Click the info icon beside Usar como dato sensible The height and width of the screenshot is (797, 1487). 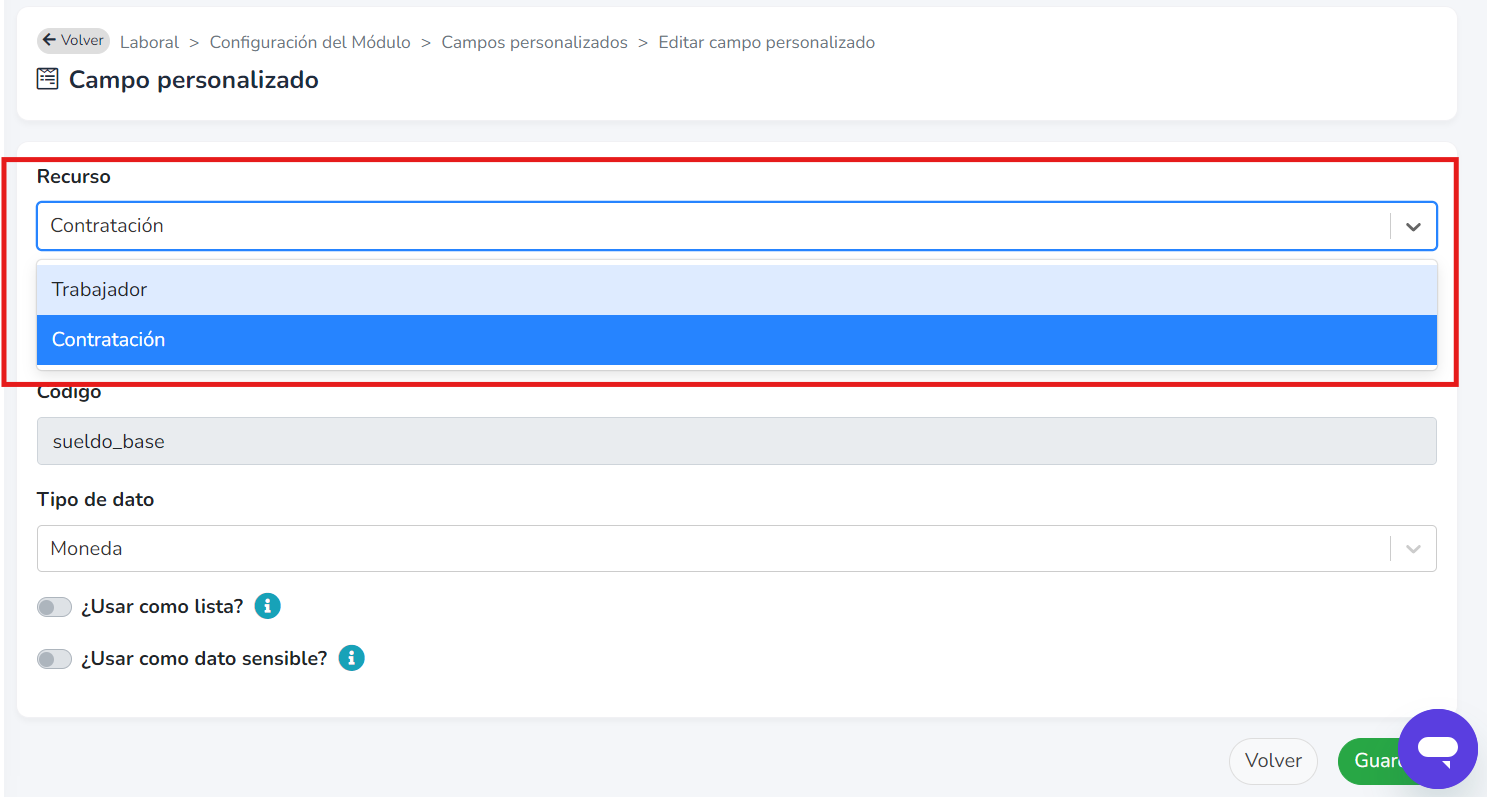[x=351, y=658]
